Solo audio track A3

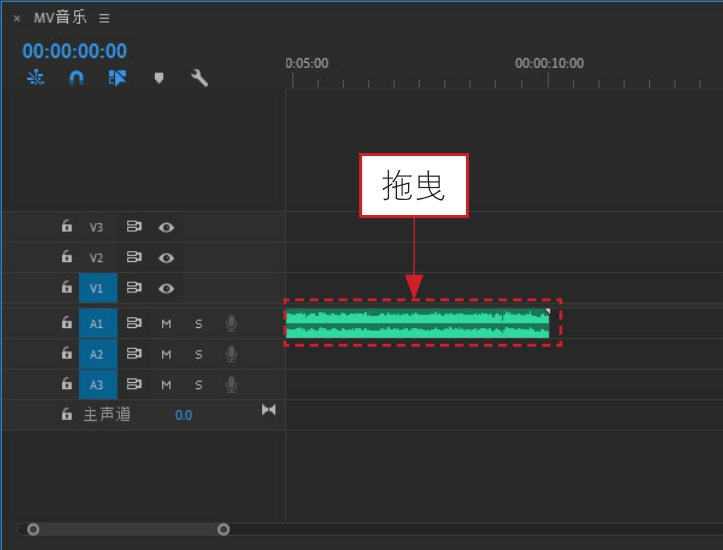[x=199, y=385]
